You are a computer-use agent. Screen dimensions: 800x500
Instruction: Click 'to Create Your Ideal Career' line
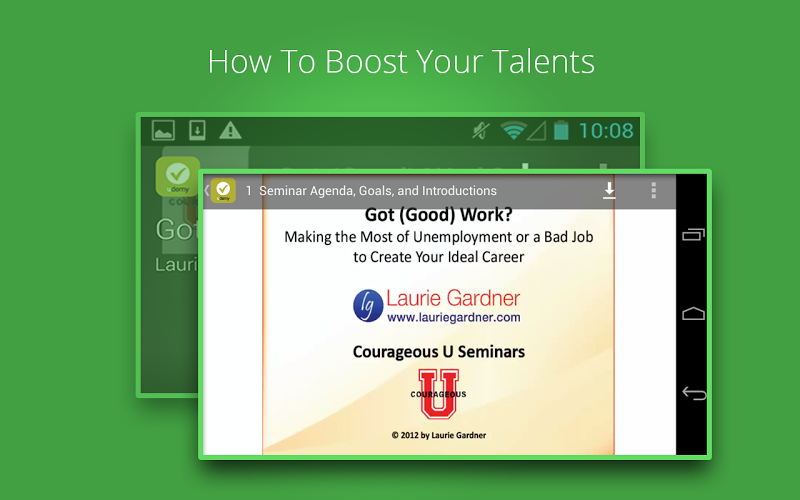coord(439,257)
